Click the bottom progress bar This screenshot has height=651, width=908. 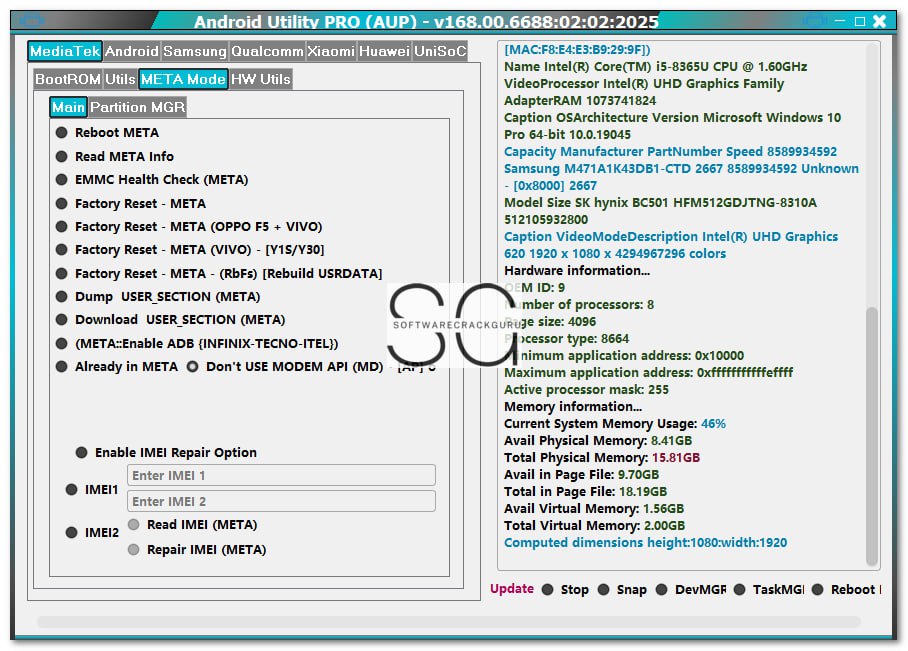coord(449,622)
